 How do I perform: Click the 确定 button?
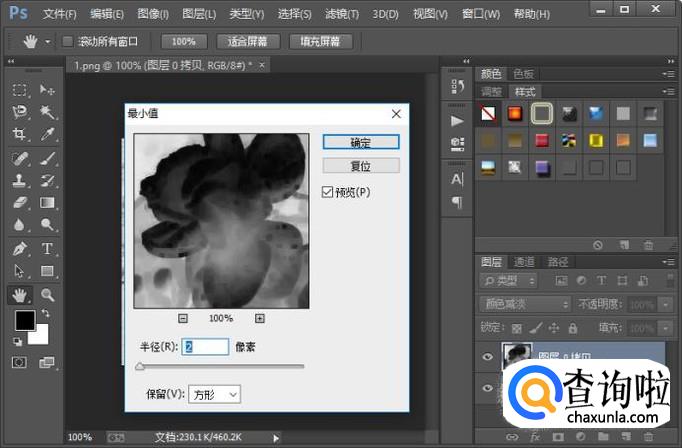coord(361,143)
